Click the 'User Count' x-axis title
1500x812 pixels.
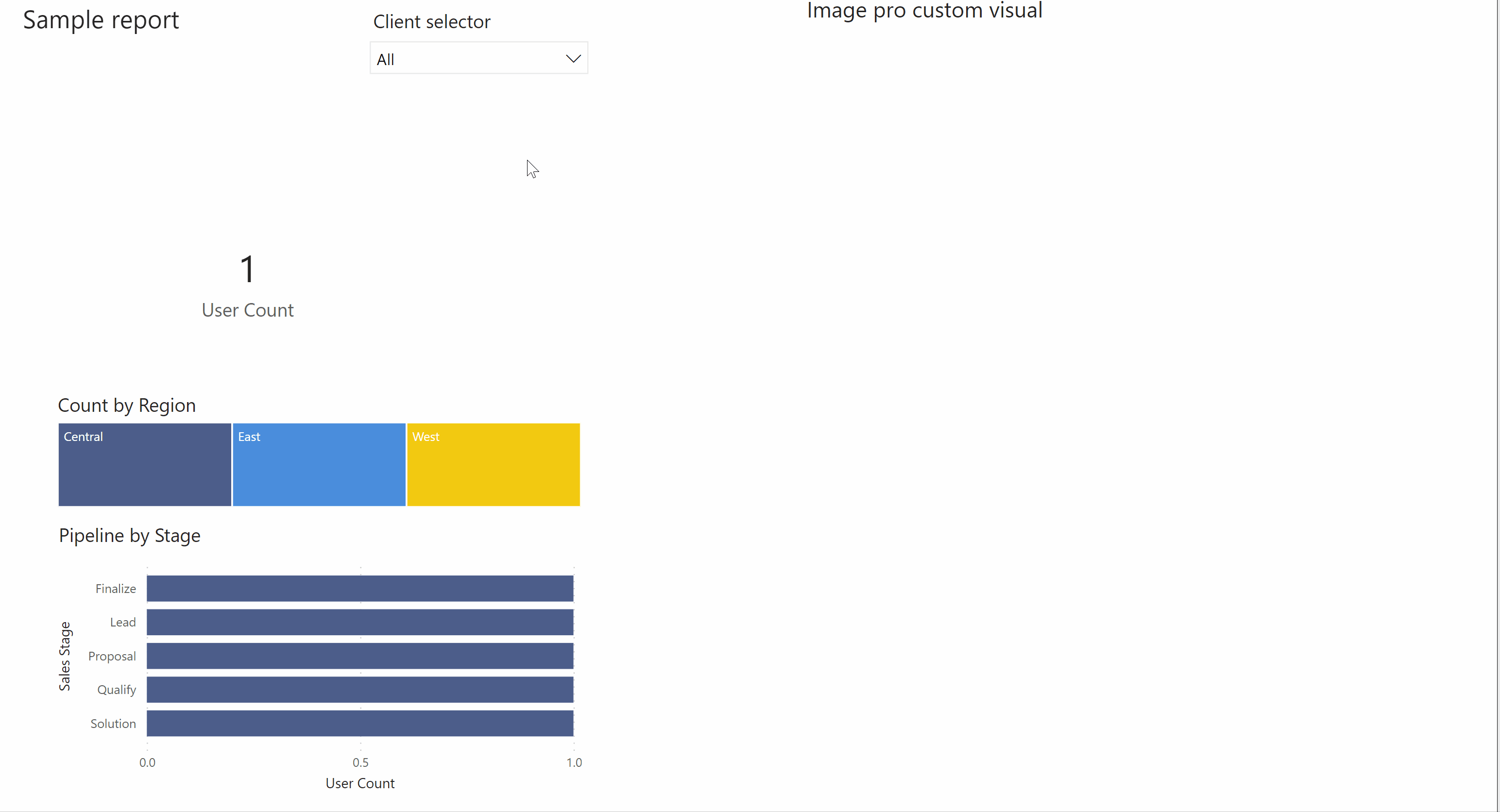click(360, 783)
